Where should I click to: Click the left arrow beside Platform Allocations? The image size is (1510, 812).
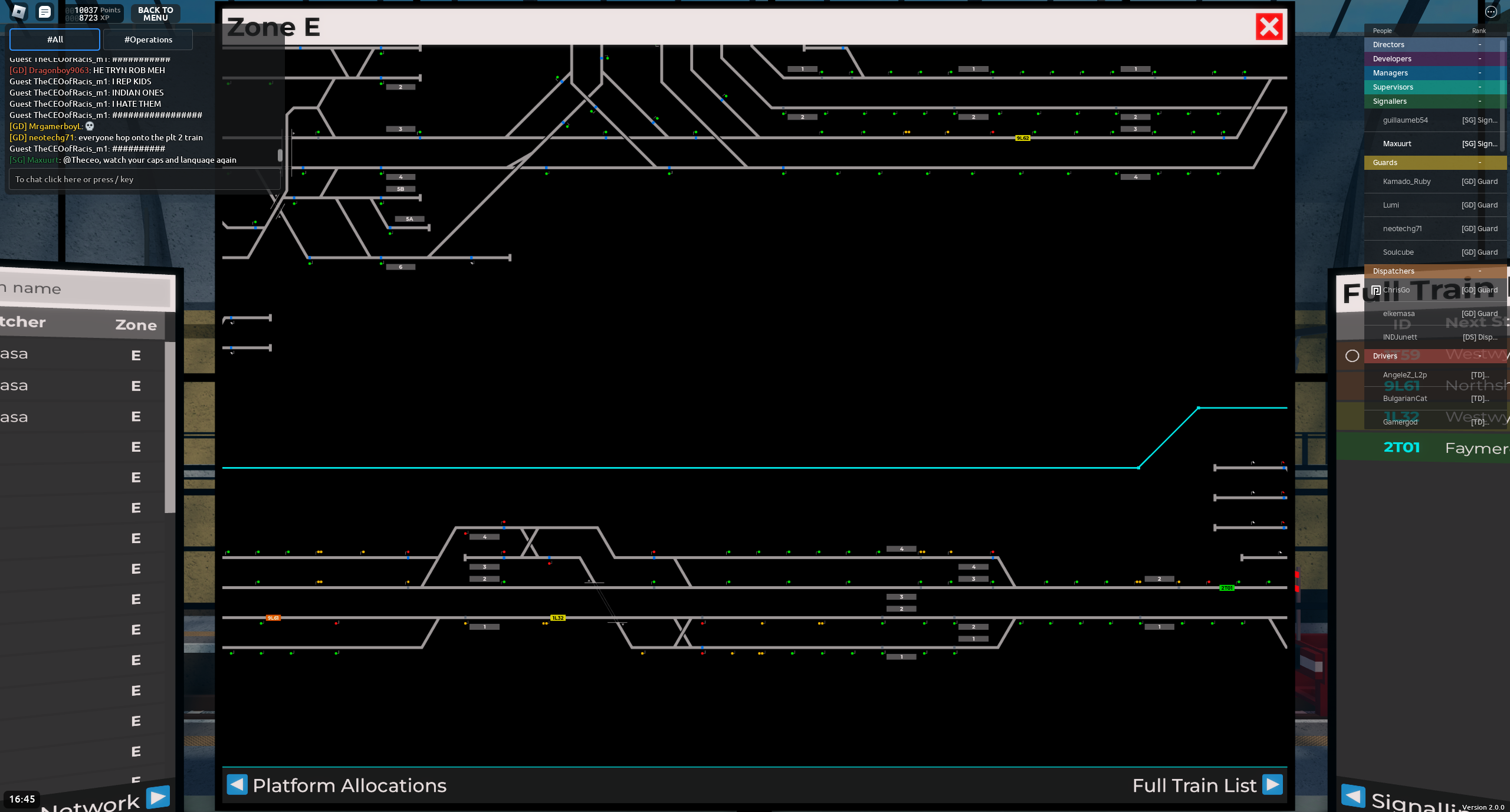[x=237, y=785]
